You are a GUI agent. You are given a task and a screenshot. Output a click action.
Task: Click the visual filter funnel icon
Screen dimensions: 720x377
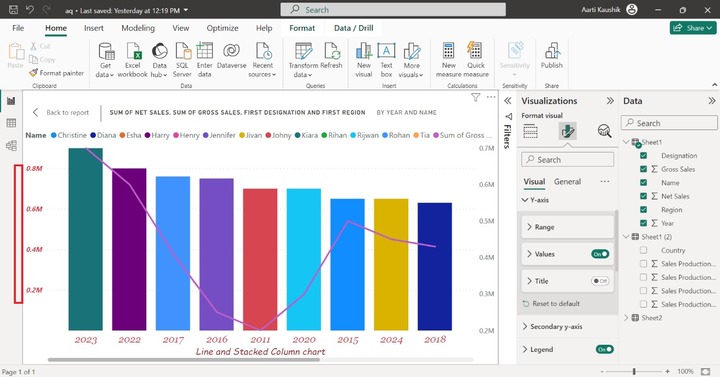pos(476,97)
